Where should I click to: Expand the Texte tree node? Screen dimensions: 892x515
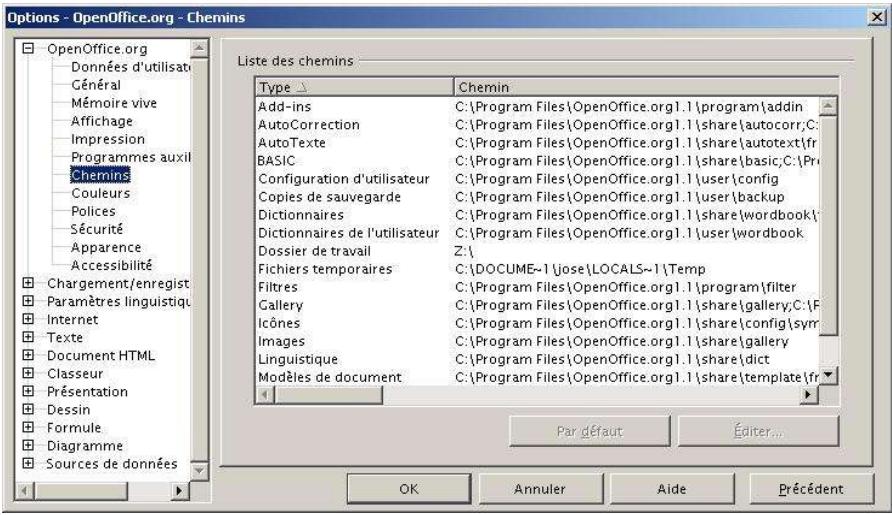click(28, 337)
